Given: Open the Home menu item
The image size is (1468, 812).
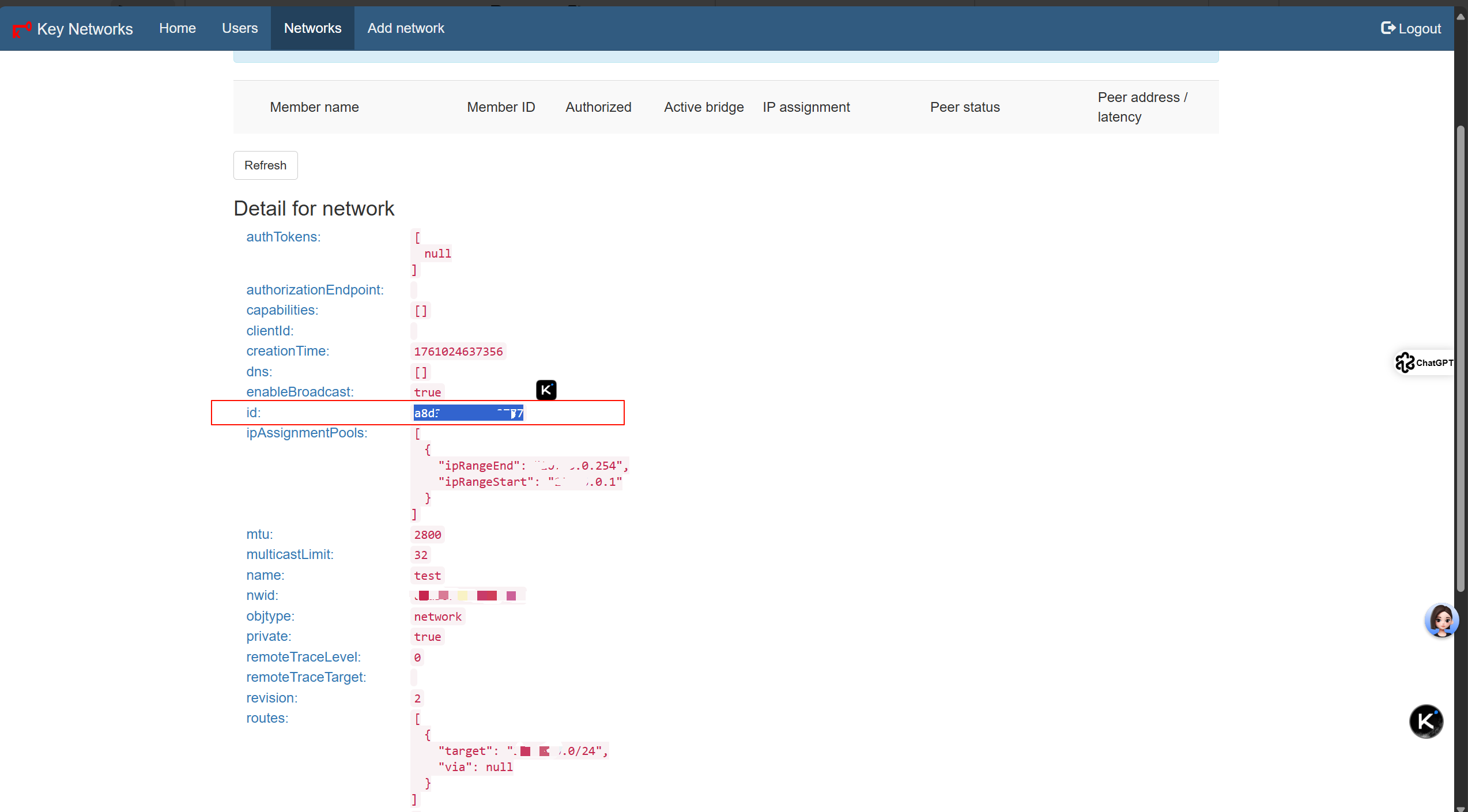Looking at the screenshot, I should pos(178,28).
